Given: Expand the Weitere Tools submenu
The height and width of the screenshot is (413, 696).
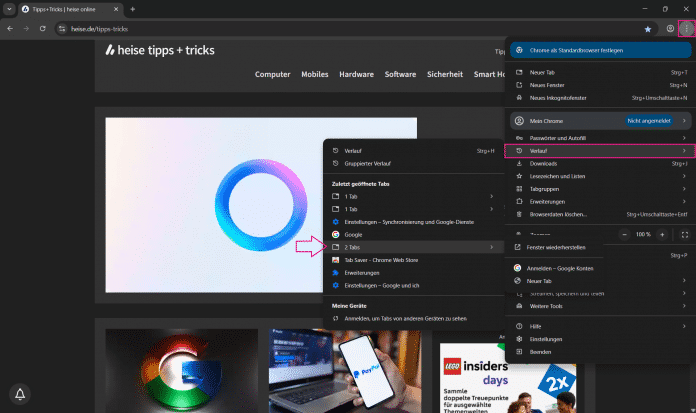Looking at the screenshot, I should coord(599,306).
